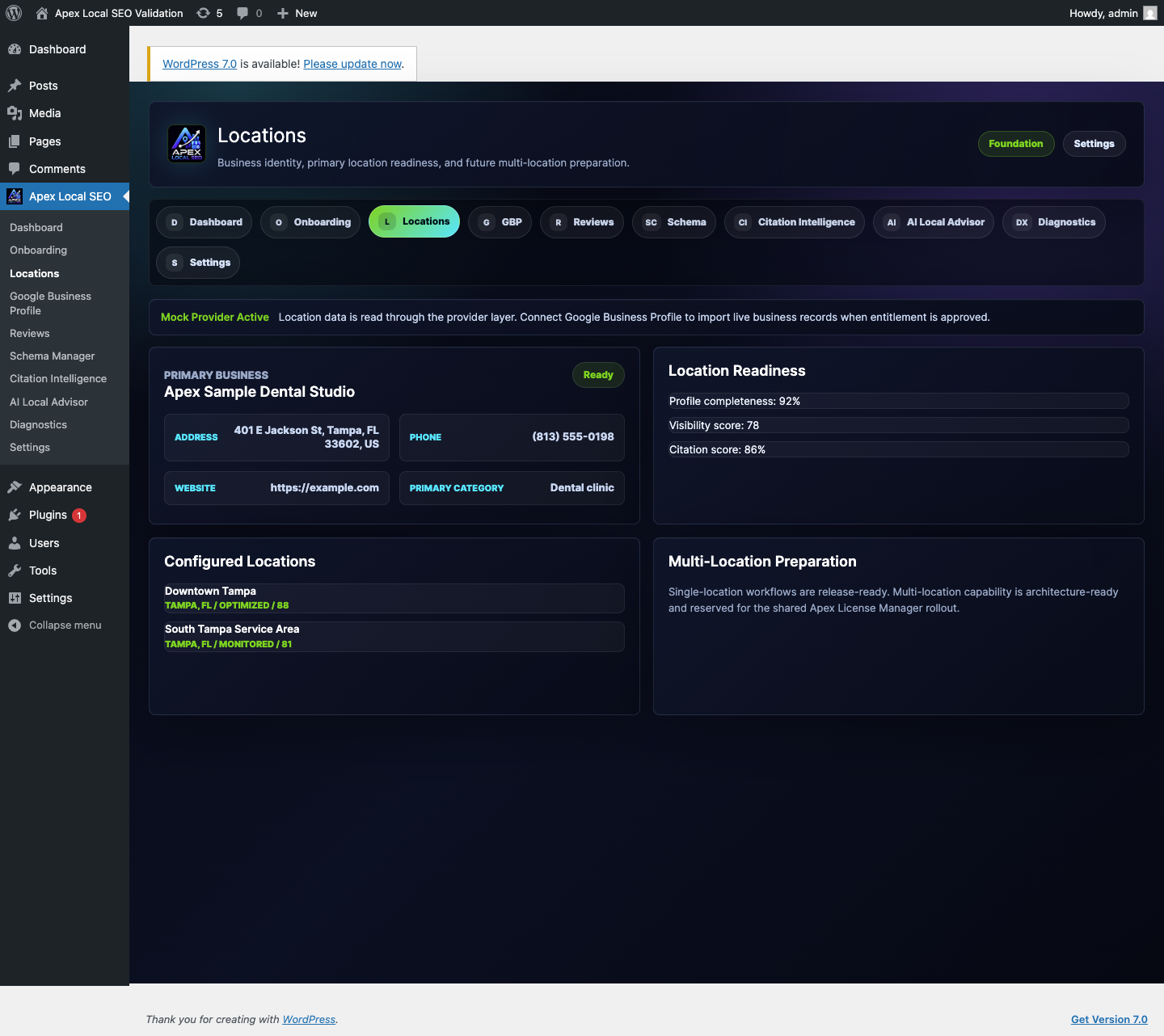Open Schema Manager in the sidebar submenu
The image size is (1164, 1036).
[53, 356]
